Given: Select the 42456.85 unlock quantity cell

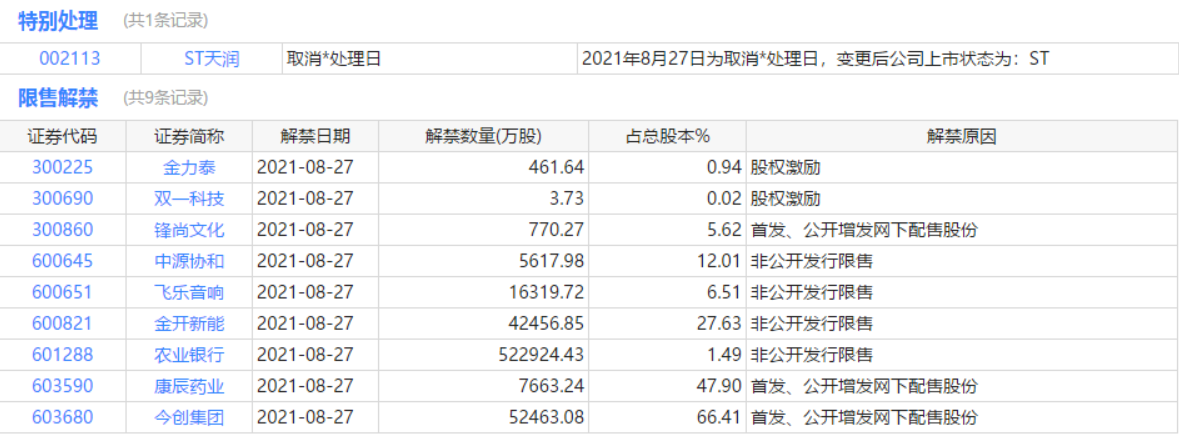Looking at the screenshot, I should click(484, 323).
